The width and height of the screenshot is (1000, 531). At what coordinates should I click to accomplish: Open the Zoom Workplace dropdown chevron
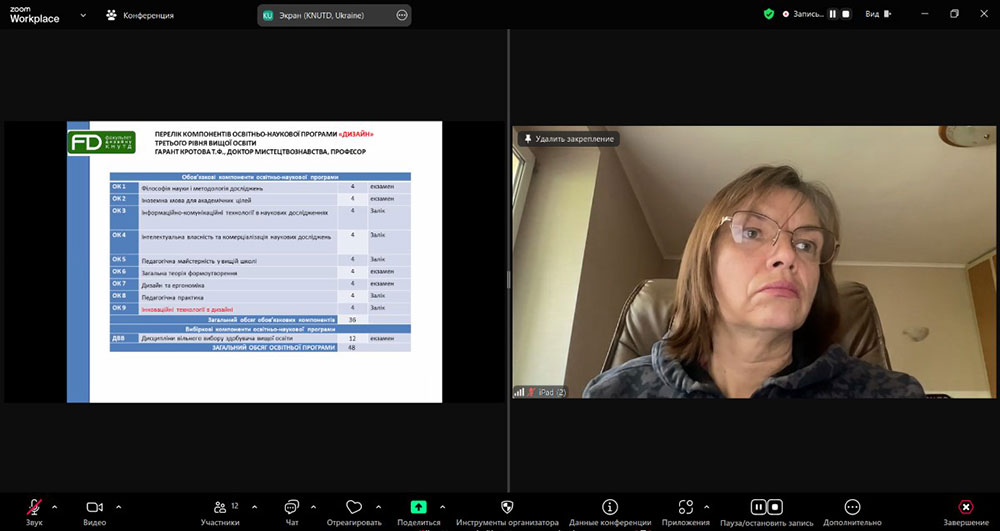click(81, 16)
